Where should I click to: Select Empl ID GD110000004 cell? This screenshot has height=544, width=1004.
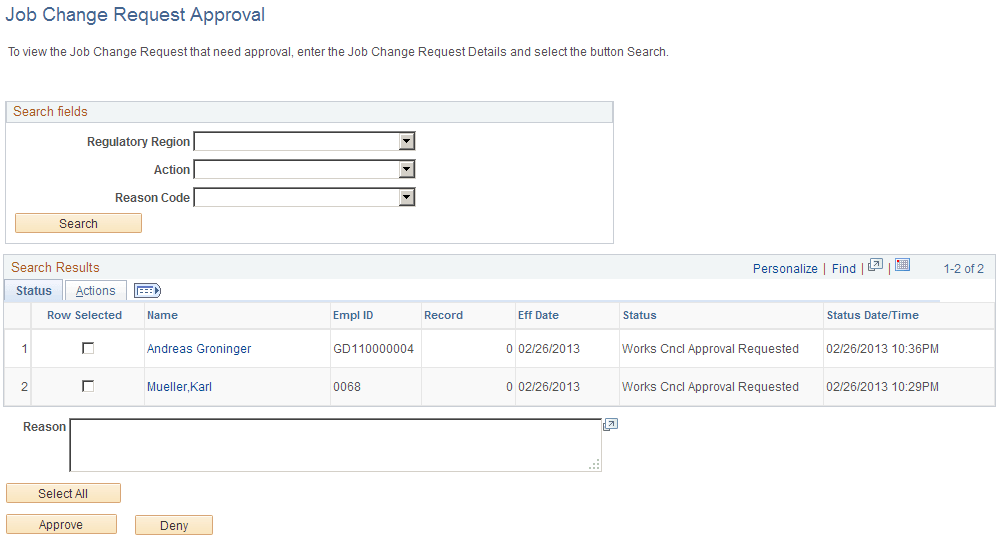pyautogui.click(x=373, y=349)
